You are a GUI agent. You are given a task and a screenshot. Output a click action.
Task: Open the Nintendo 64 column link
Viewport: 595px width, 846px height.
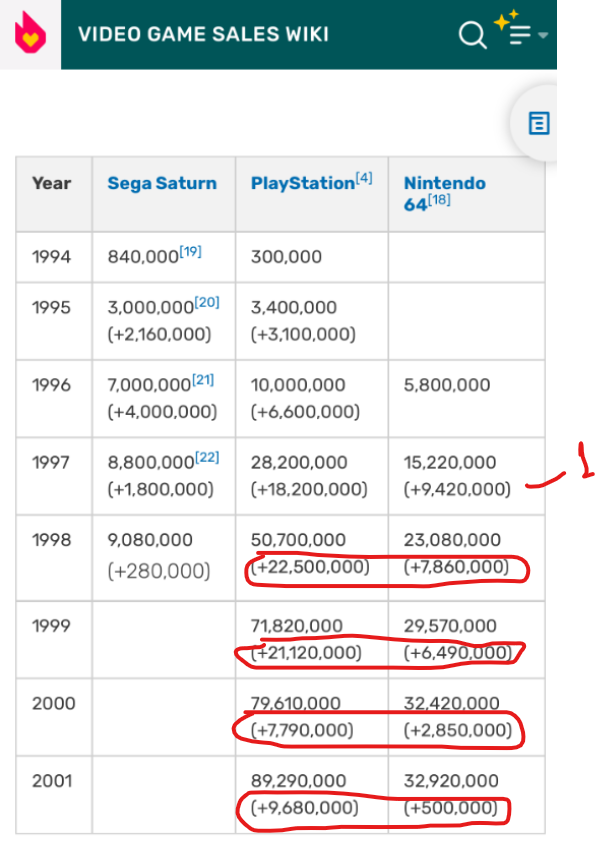(x=444, y=193)
